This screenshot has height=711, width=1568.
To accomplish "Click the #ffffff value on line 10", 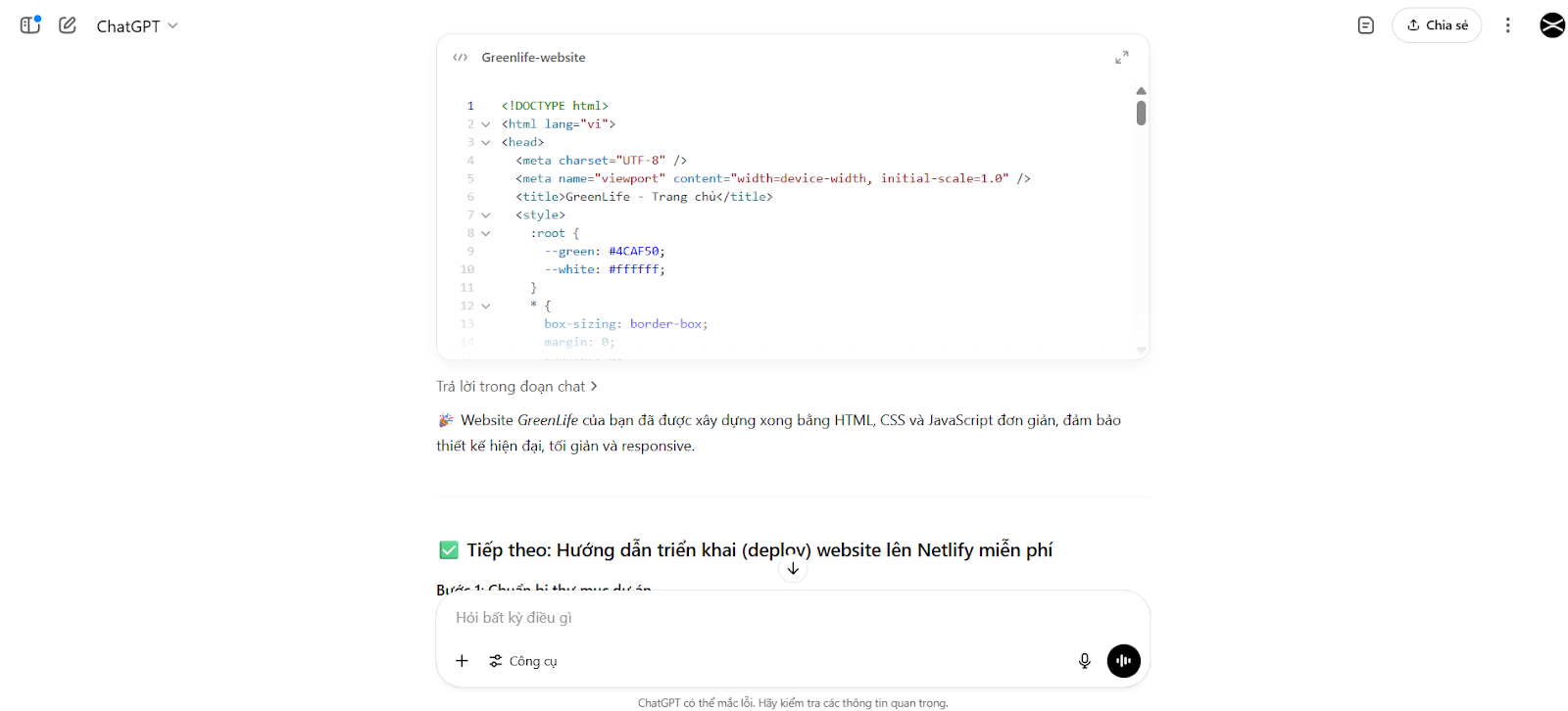I will (634, 270).
